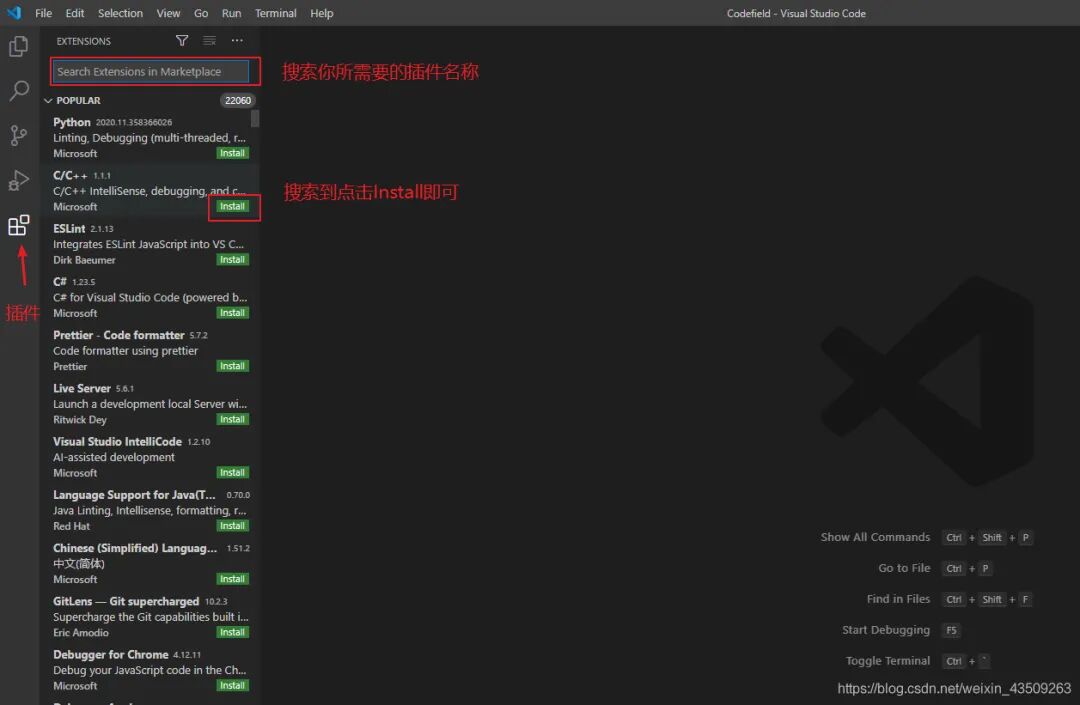Open the View menu
Image resolution: width=1080 pixels, height=705 pixels.
pos(168,13)
